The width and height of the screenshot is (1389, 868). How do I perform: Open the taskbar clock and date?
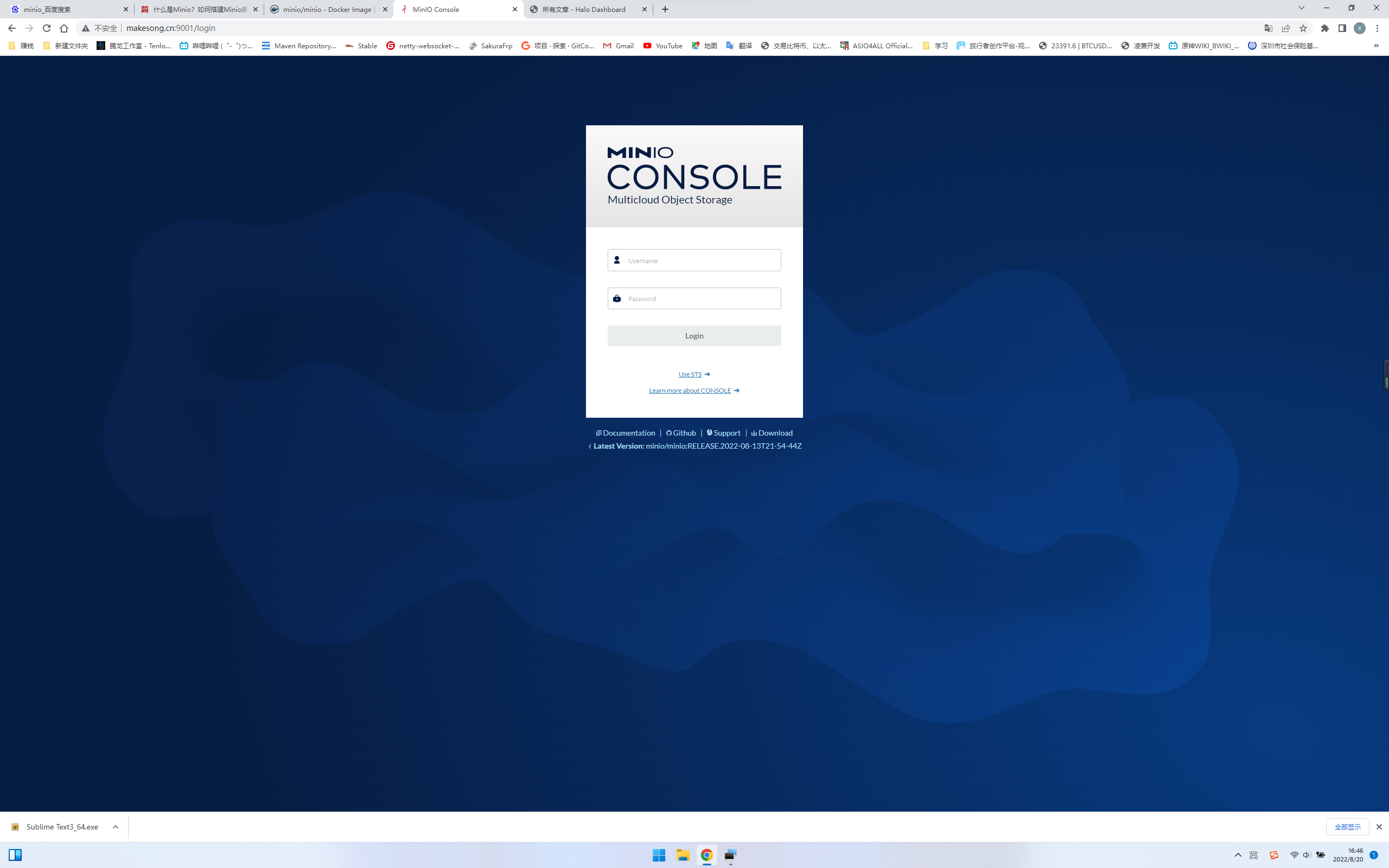(1348, 856)
